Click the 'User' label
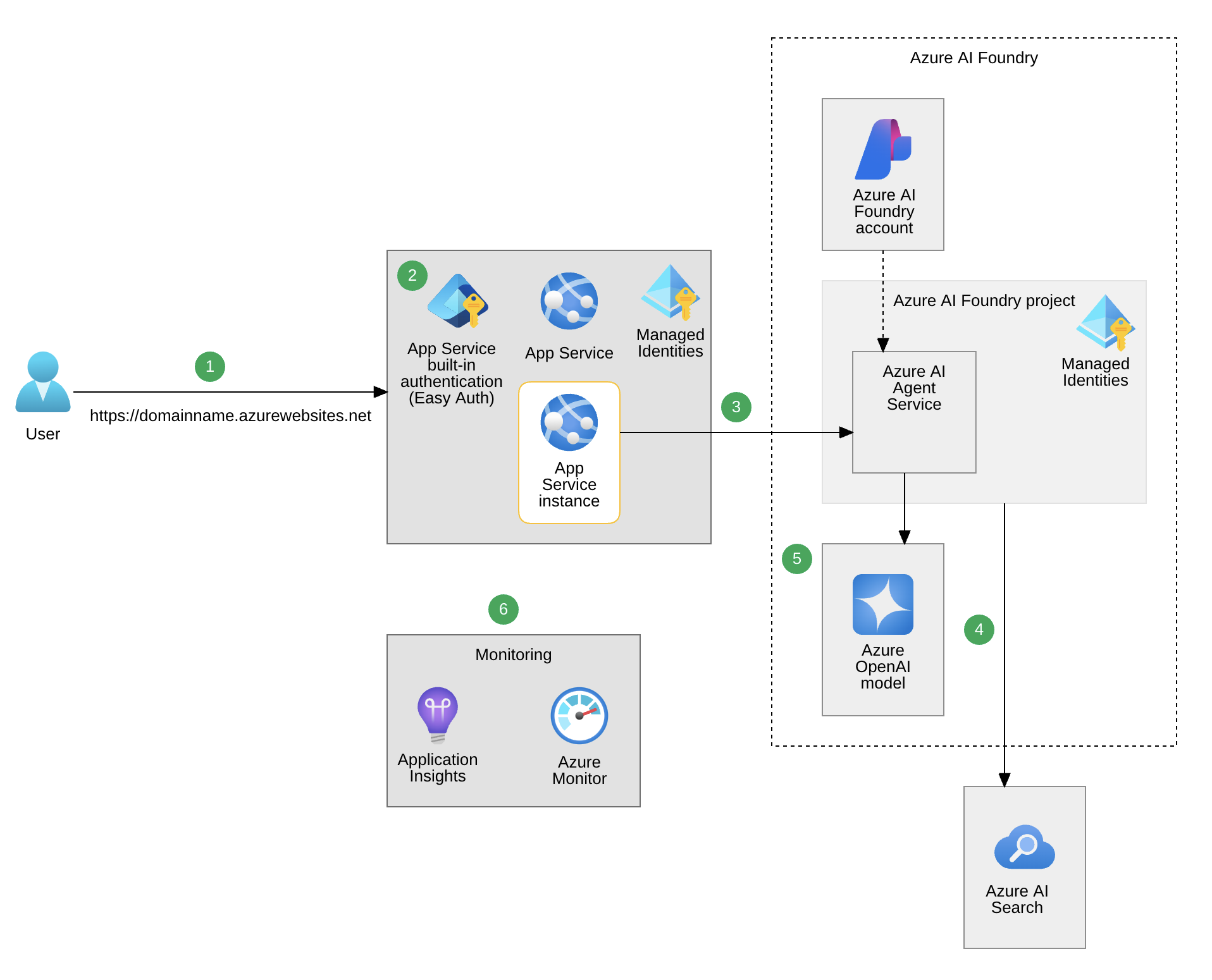Image resolution: width=1212 pixels, height=980 pixels. coord(43,434)
